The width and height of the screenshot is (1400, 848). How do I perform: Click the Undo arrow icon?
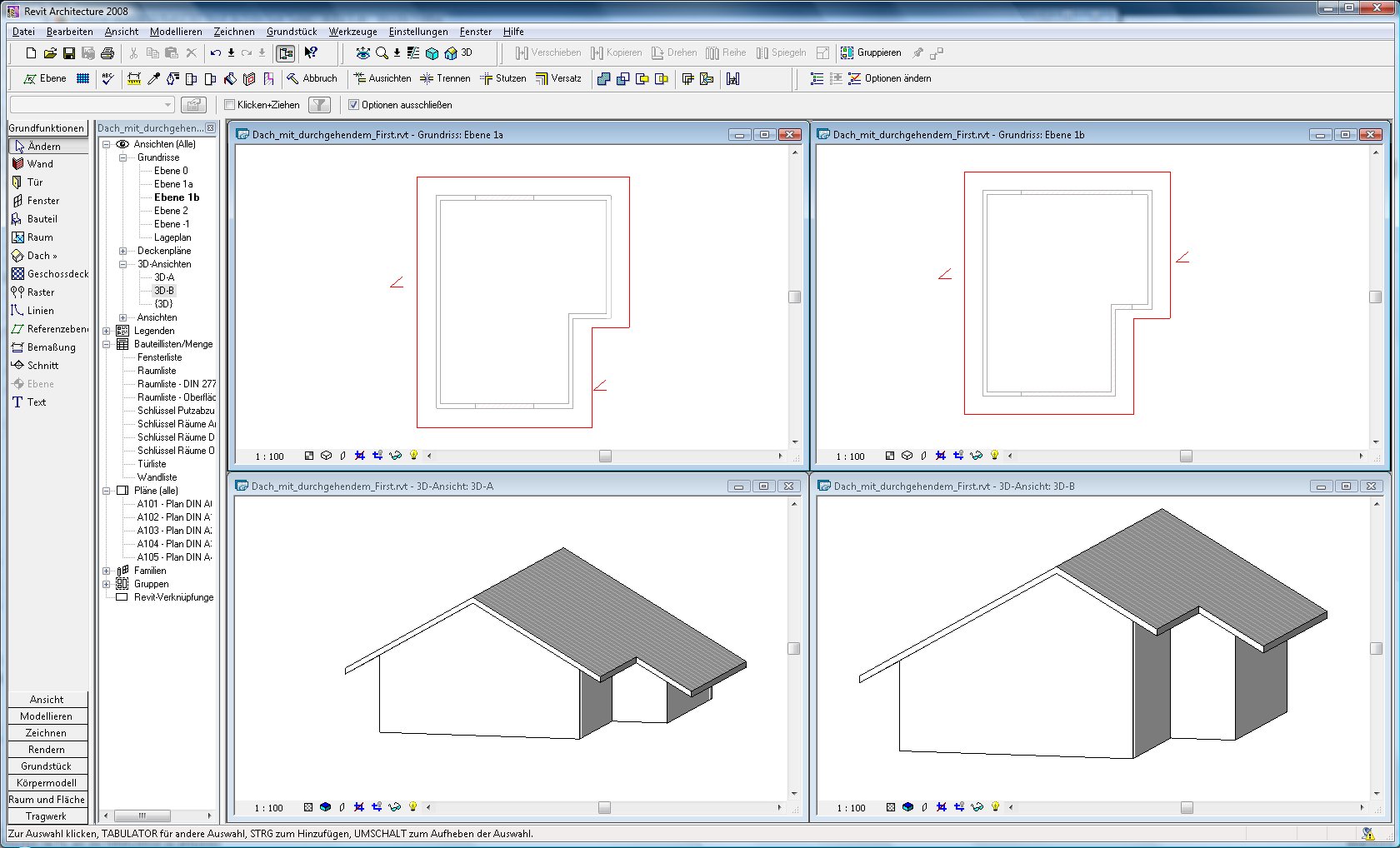(x=216, y=53)
